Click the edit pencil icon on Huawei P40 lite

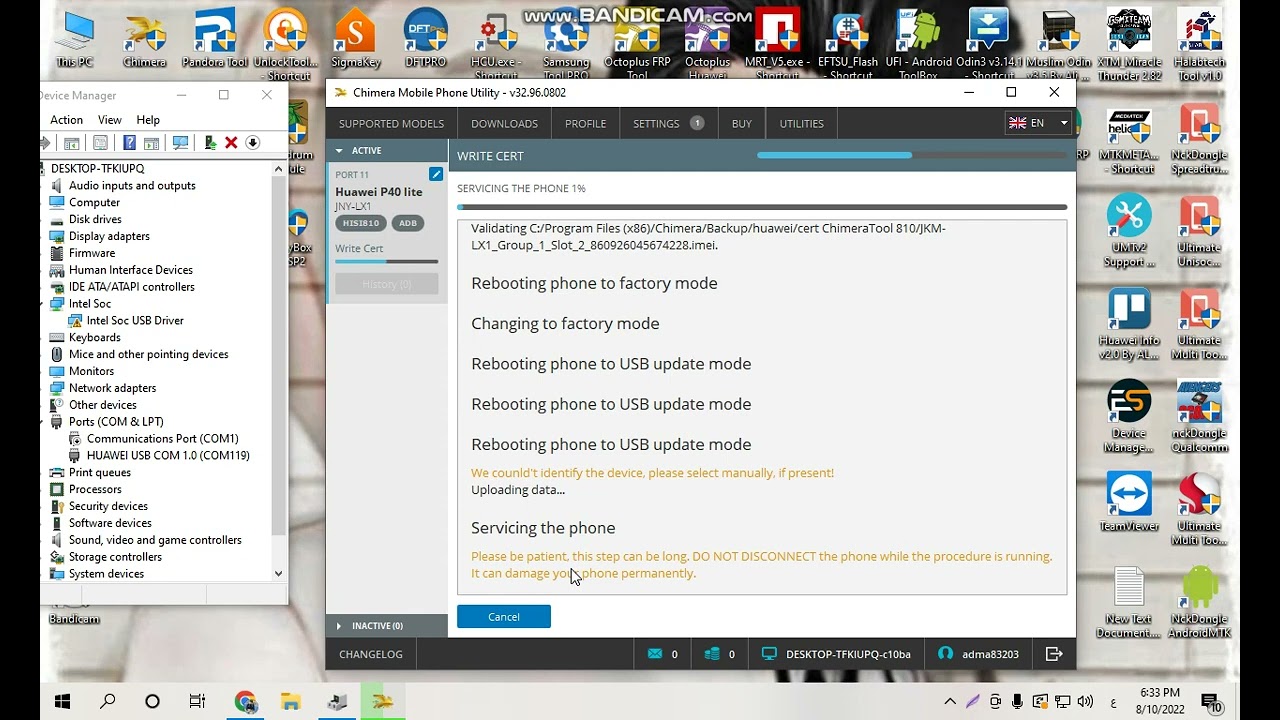pyautogui.click(x=436, y=174)
